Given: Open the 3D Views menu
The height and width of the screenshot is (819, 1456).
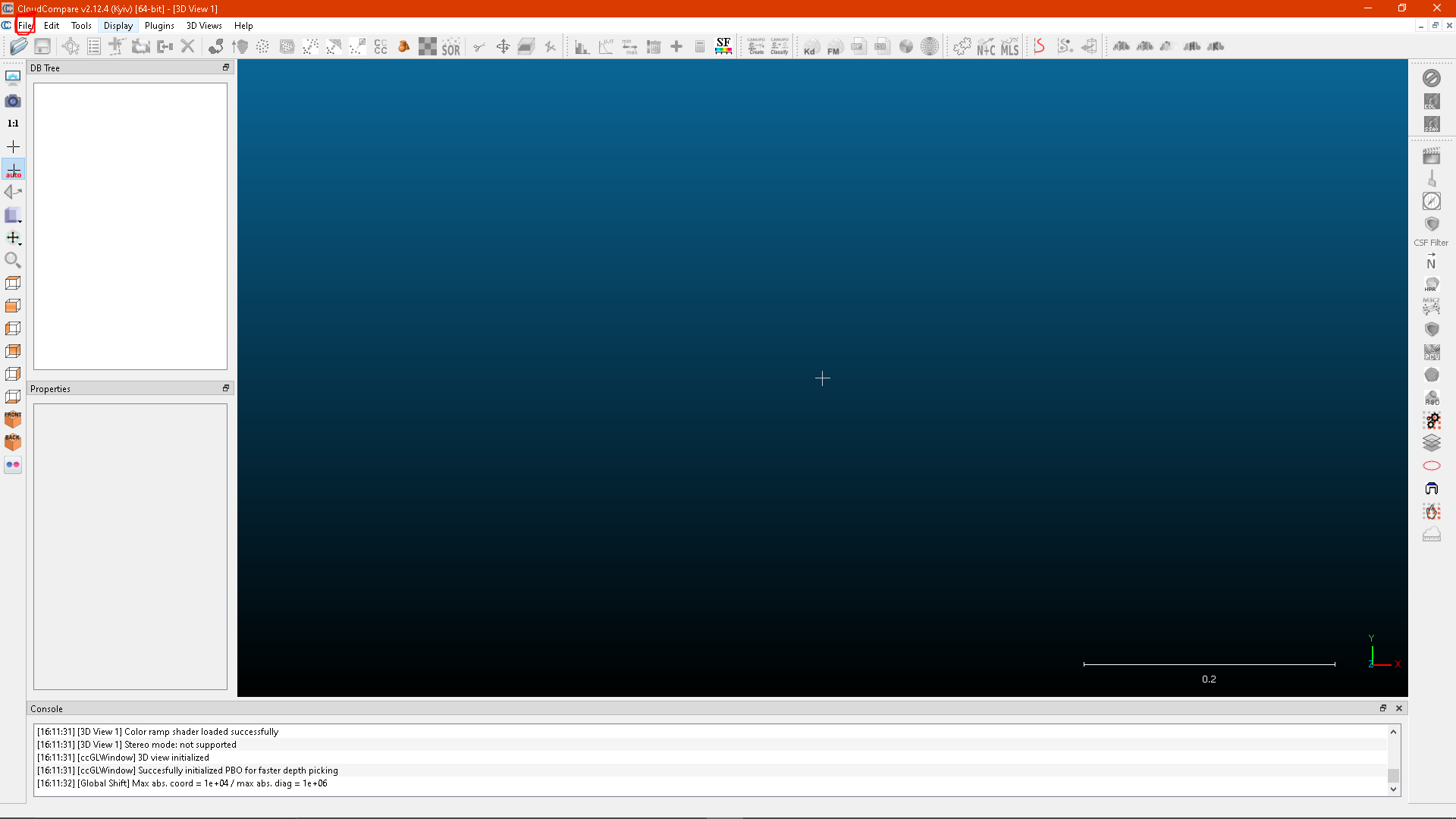Looking at the screenshot, I should [x=204, y=26].
